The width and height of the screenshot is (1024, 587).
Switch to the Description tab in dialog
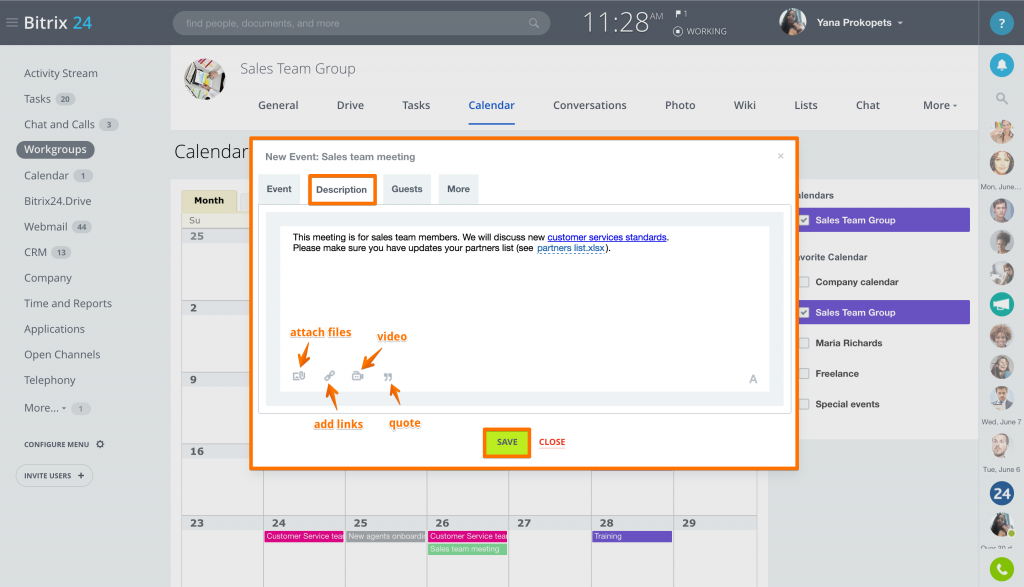[342, 189]
